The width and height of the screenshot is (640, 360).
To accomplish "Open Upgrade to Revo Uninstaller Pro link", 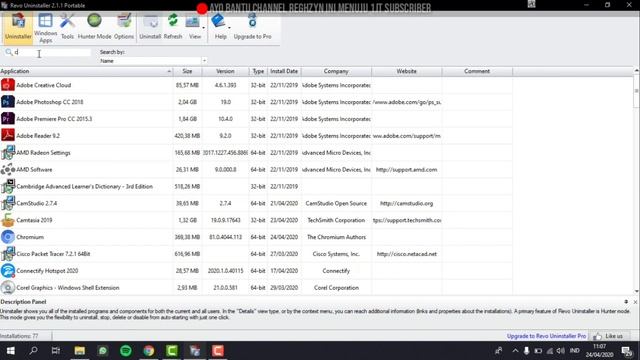I will click(x=546, y=336).
